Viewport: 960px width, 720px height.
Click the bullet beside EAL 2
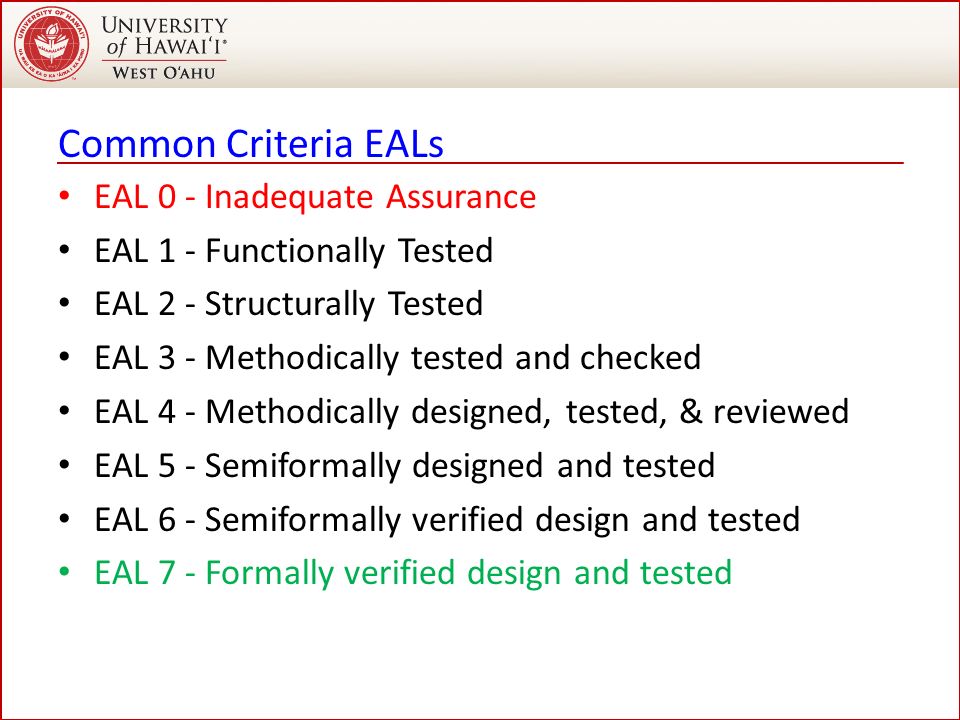coord(65,304)
